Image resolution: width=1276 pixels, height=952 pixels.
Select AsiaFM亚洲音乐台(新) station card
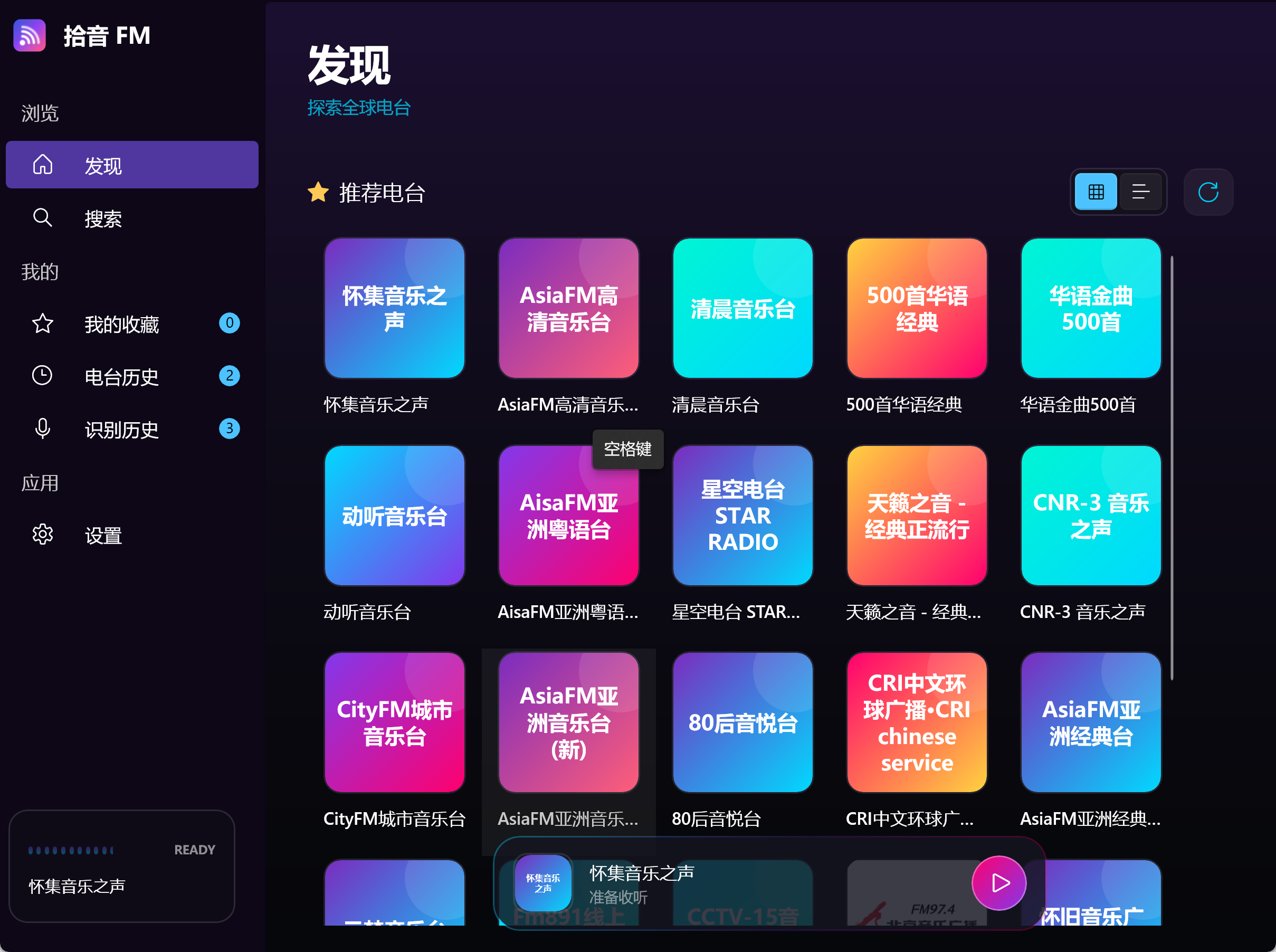pyautogui.click(x=569, y=722)
